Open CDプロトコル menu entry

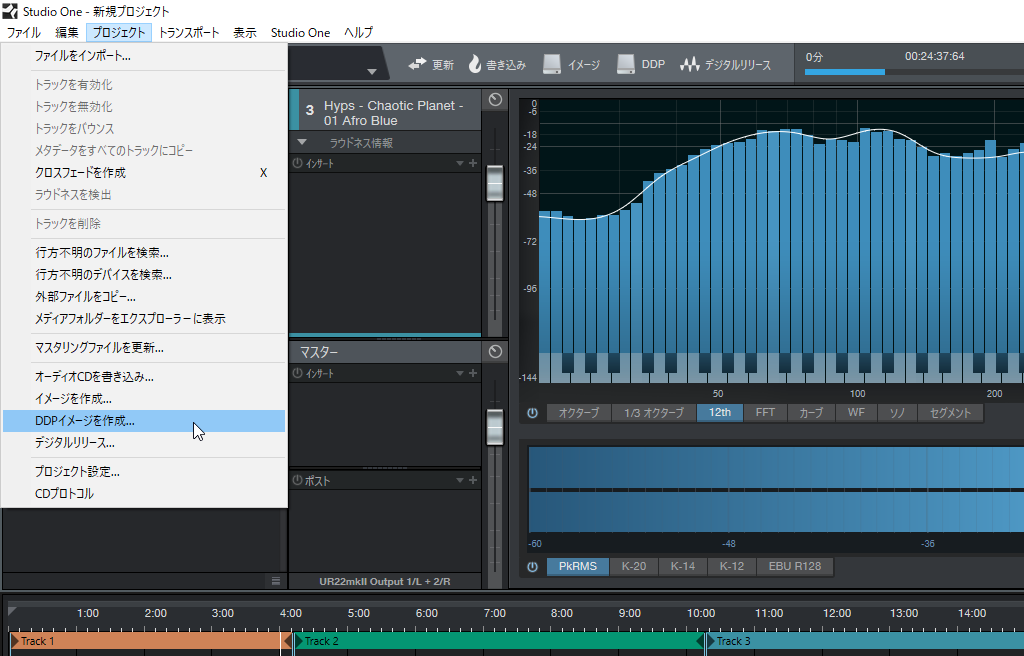(x=144, y=494)
